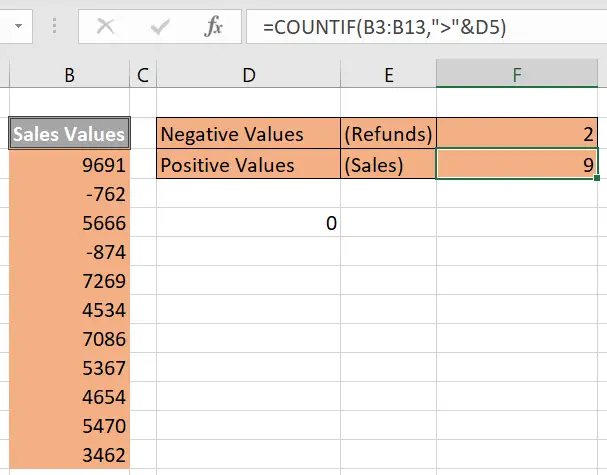
Task: Select the highlighted column F header
Action: point(517,74)
